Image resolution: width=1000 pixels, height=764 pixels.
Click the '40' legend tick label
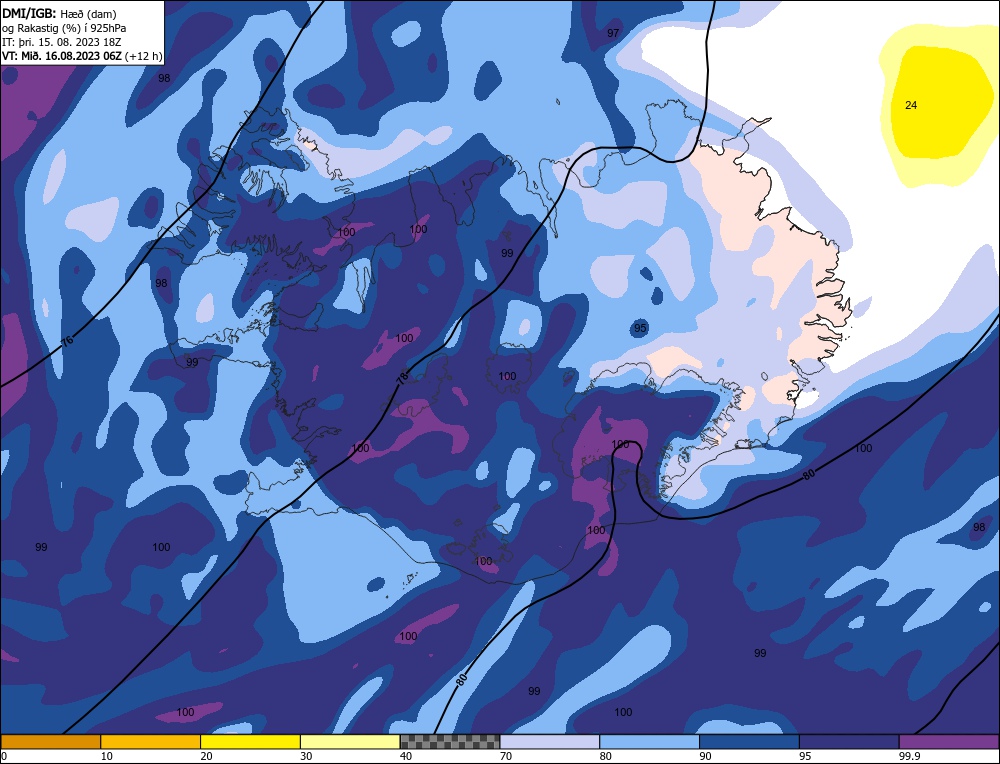(x=406, y=756)
